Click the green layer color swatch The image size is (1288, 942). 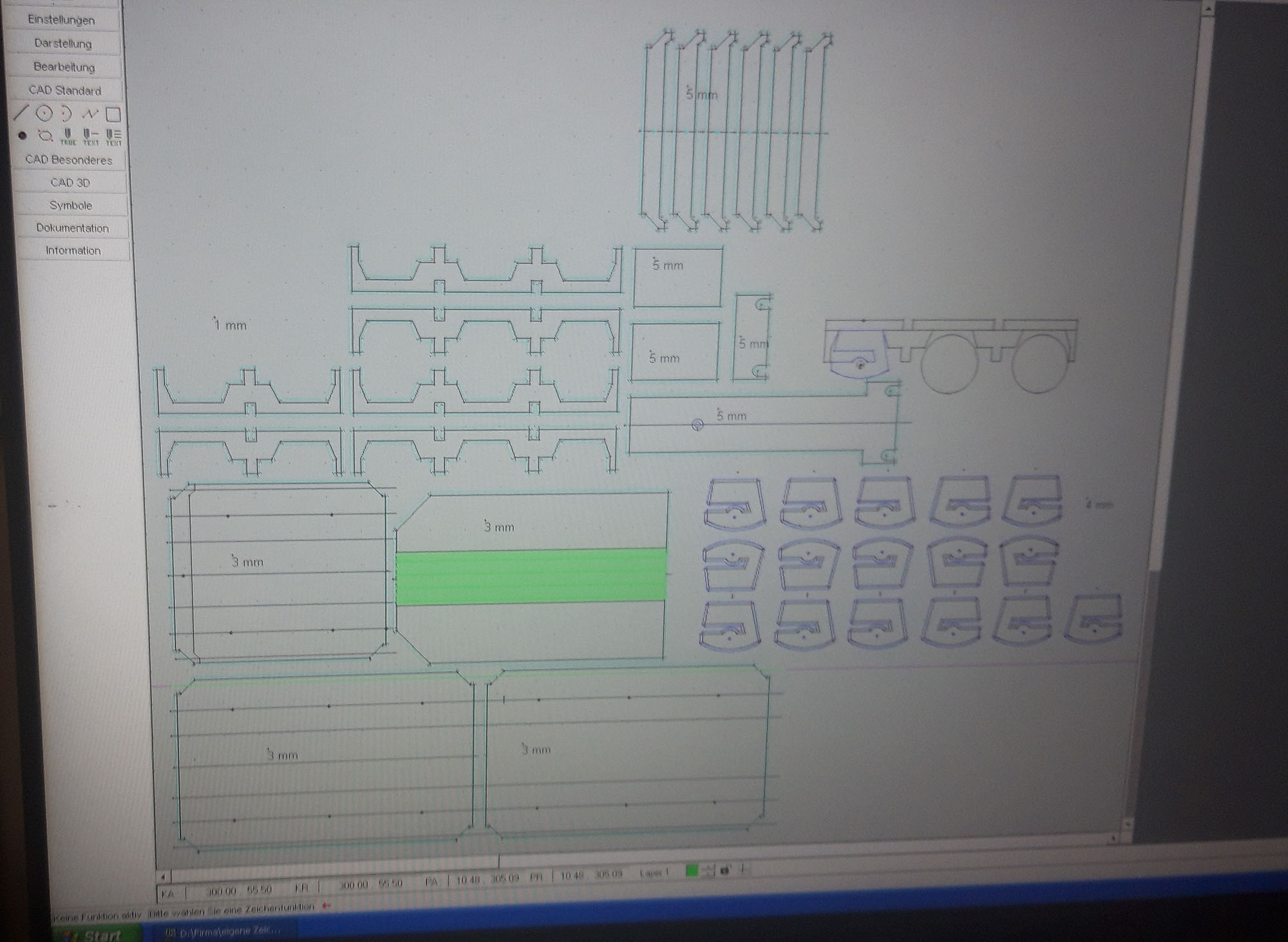692,871
